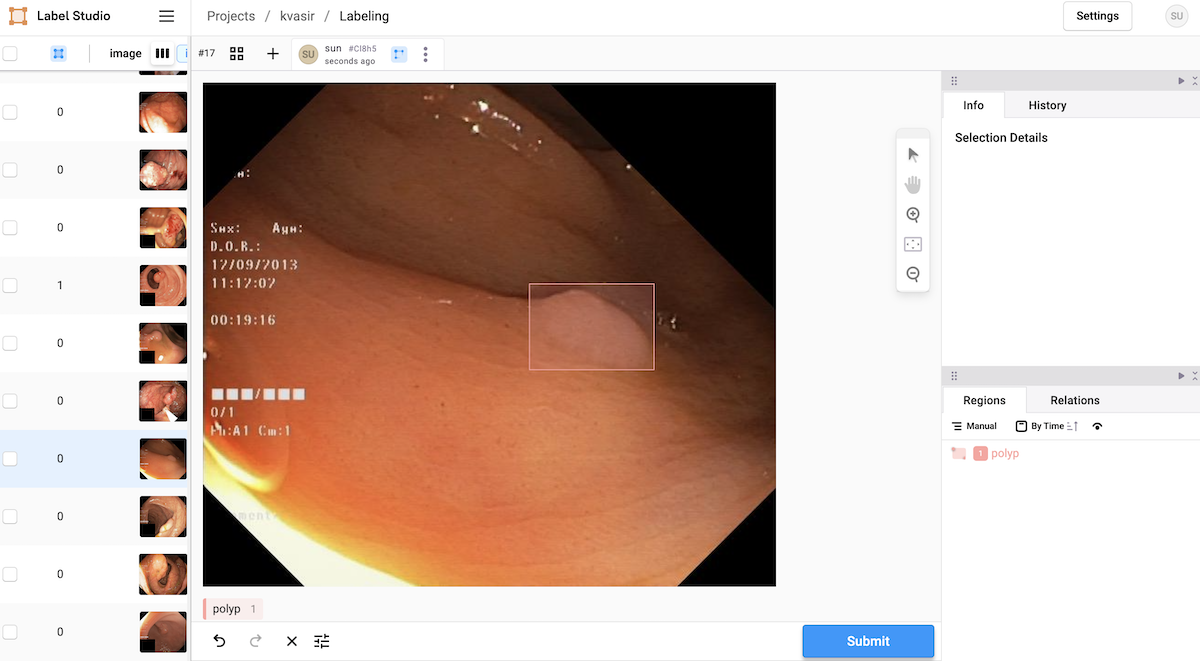Select the hand pan tool

tap(913, 185)
